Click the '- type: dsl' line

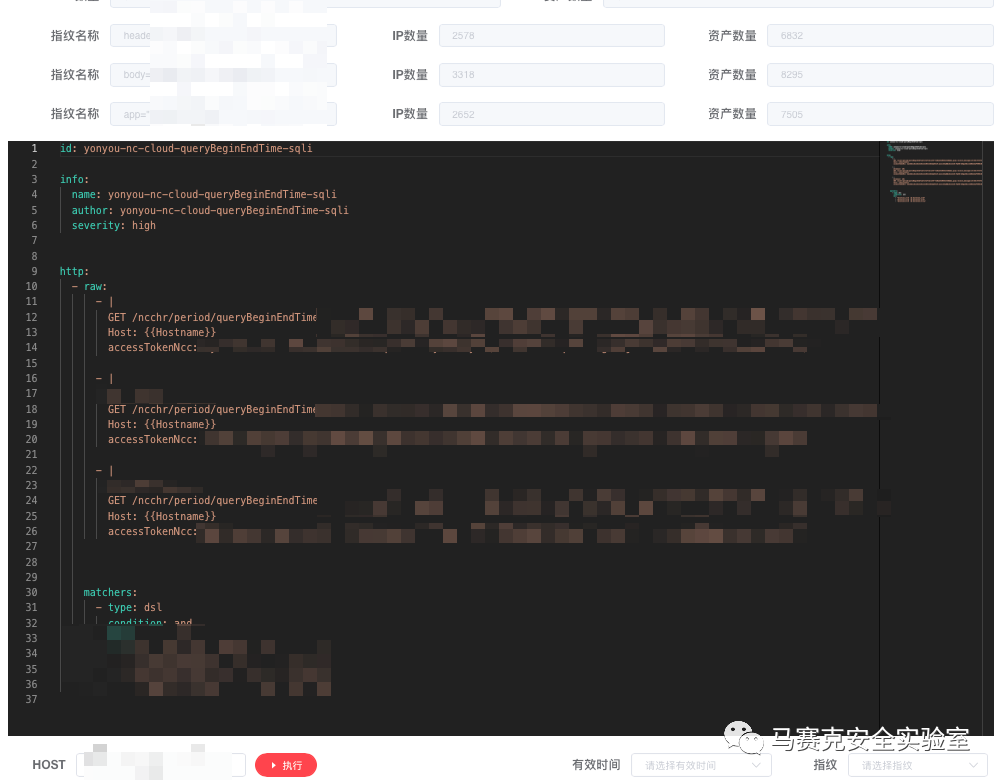(129, 608)
